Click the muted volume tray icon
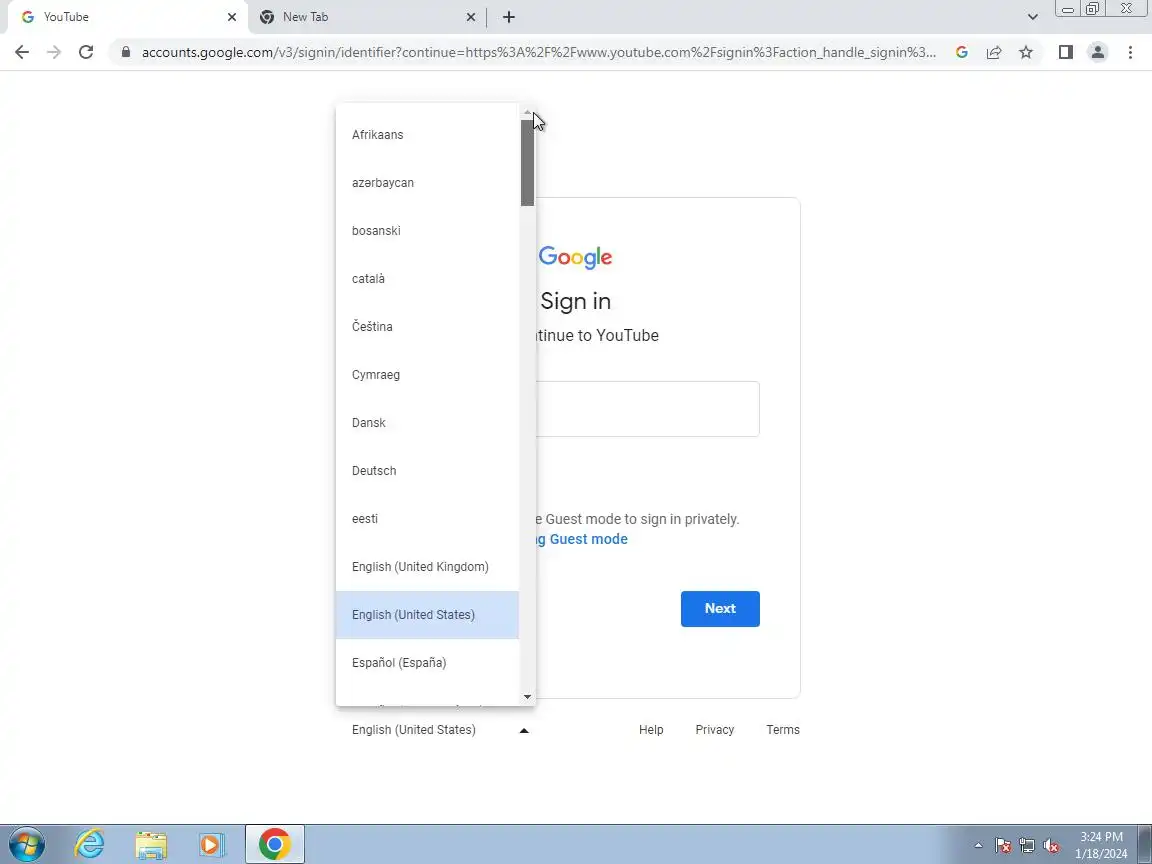 pyautogui.click(x=1051, y=846)
